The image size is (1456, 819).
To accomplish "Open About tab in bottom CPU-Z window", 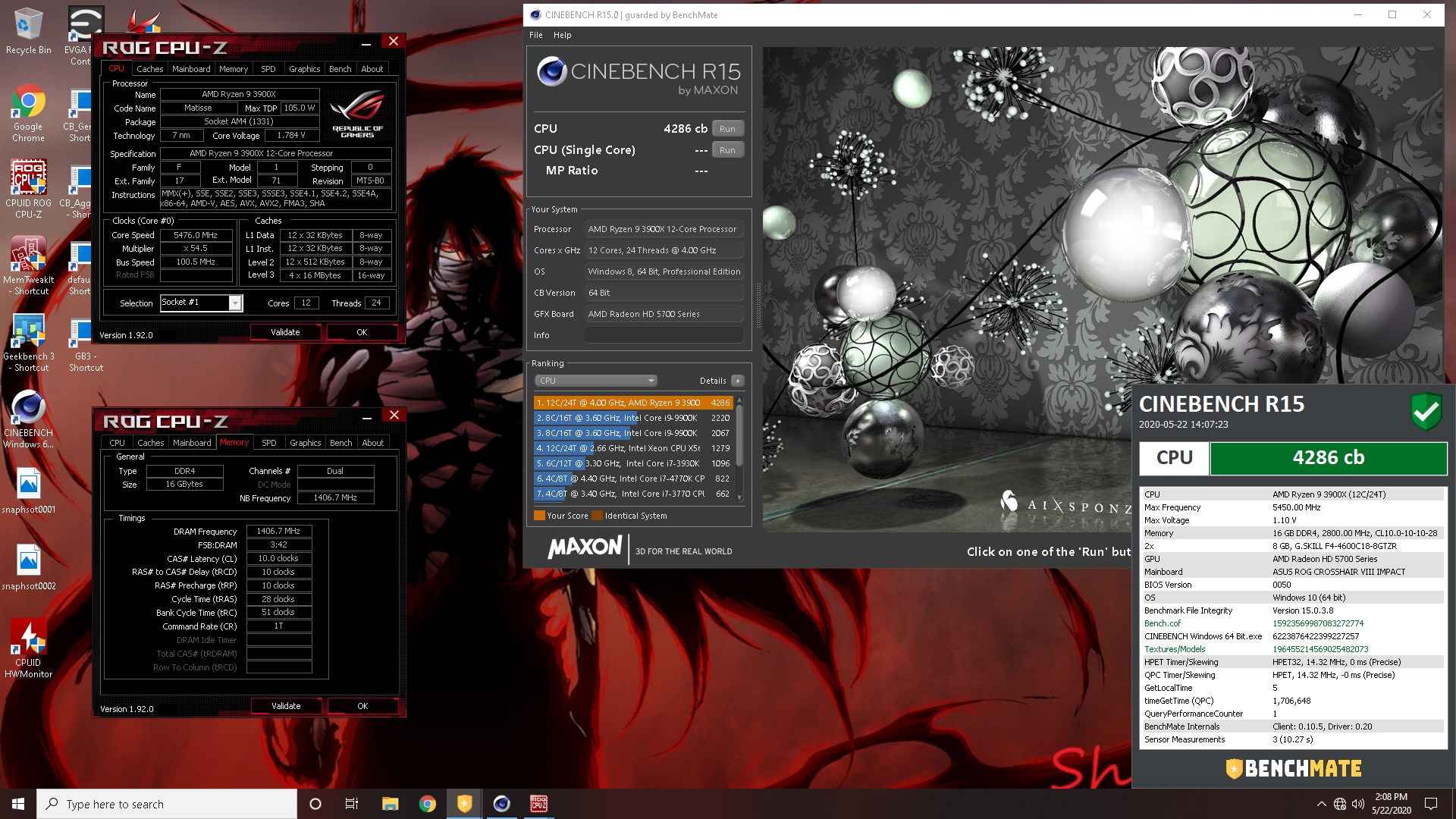I will tap(372, 443).
